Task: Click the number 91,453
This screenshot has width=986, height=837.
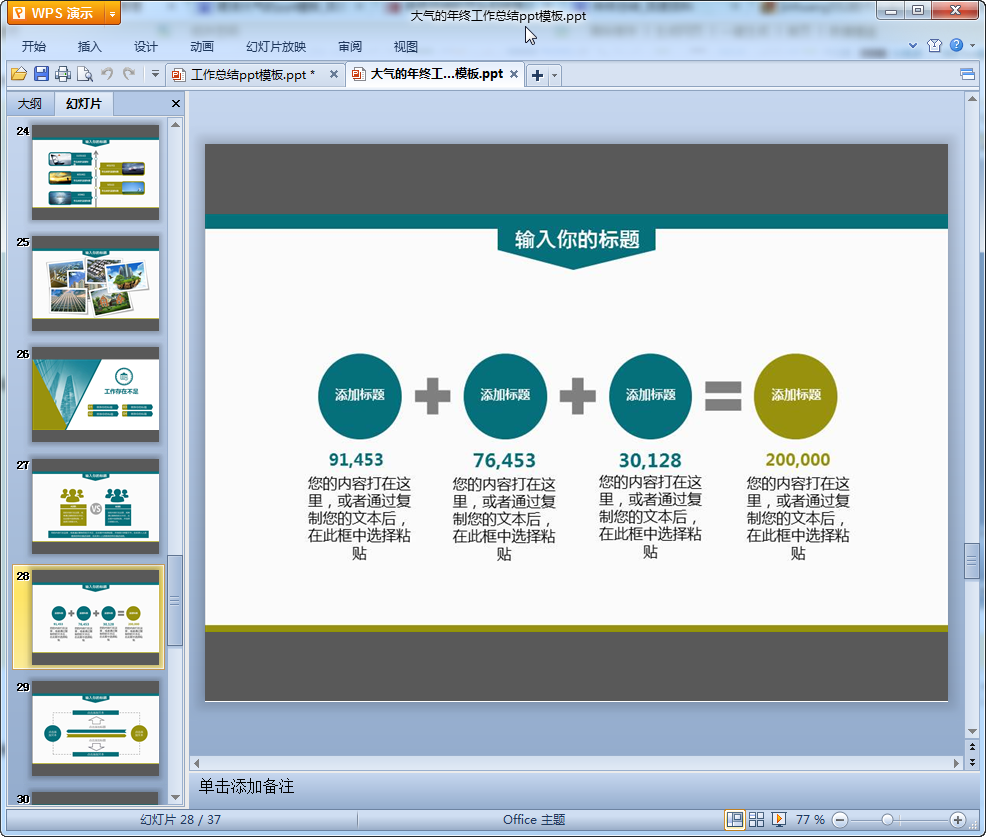Action: coord(356,460)
